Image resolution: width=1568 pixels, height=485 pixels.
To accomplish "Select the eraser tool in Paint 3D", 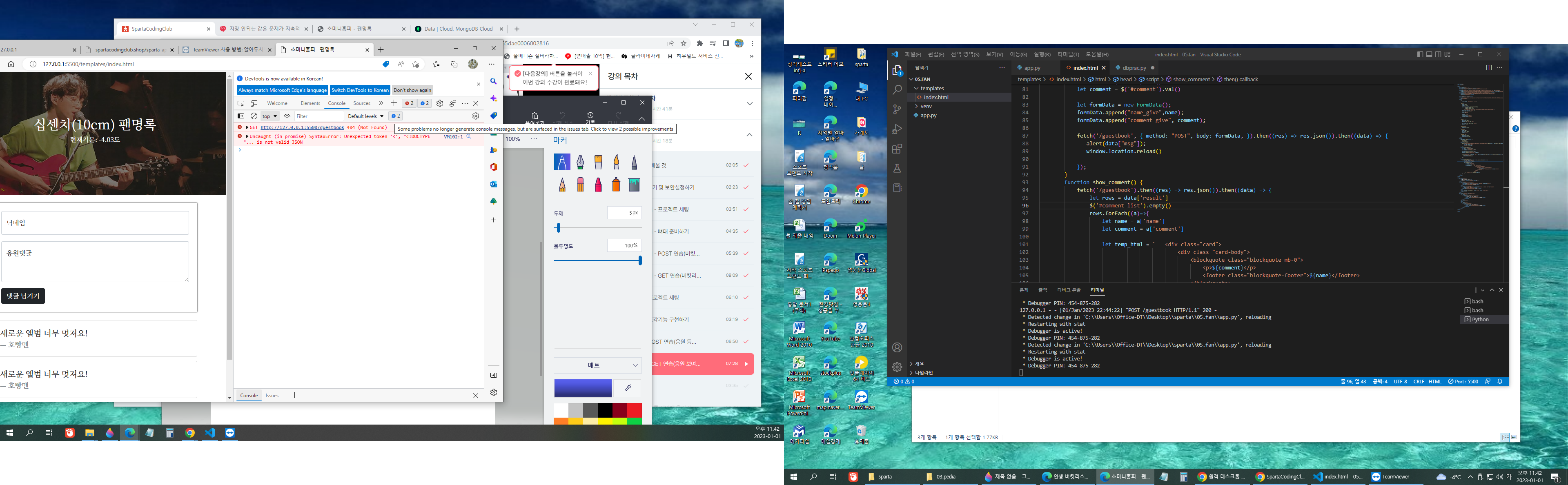I will point(580,185).
